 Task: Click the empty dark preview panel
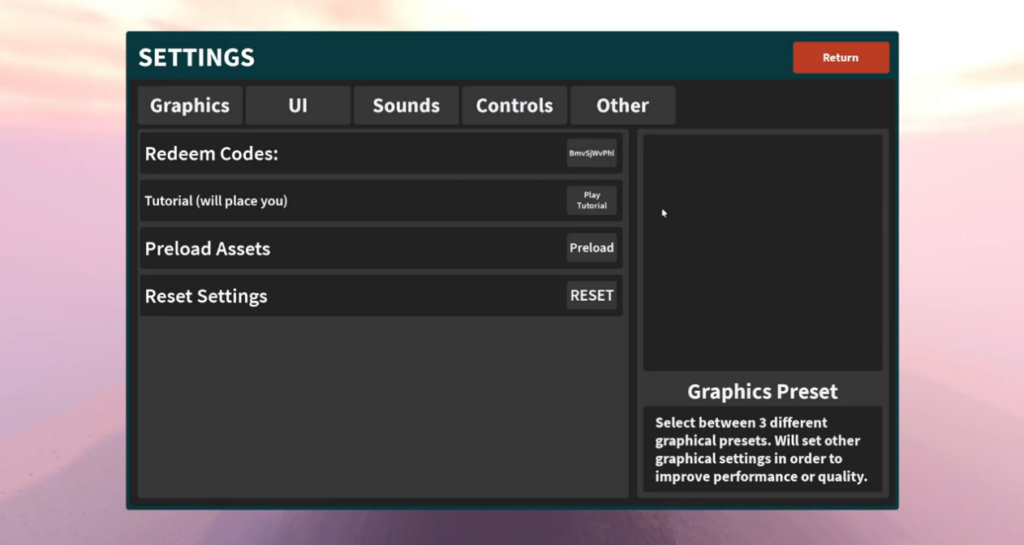click(x=762, y=253)
